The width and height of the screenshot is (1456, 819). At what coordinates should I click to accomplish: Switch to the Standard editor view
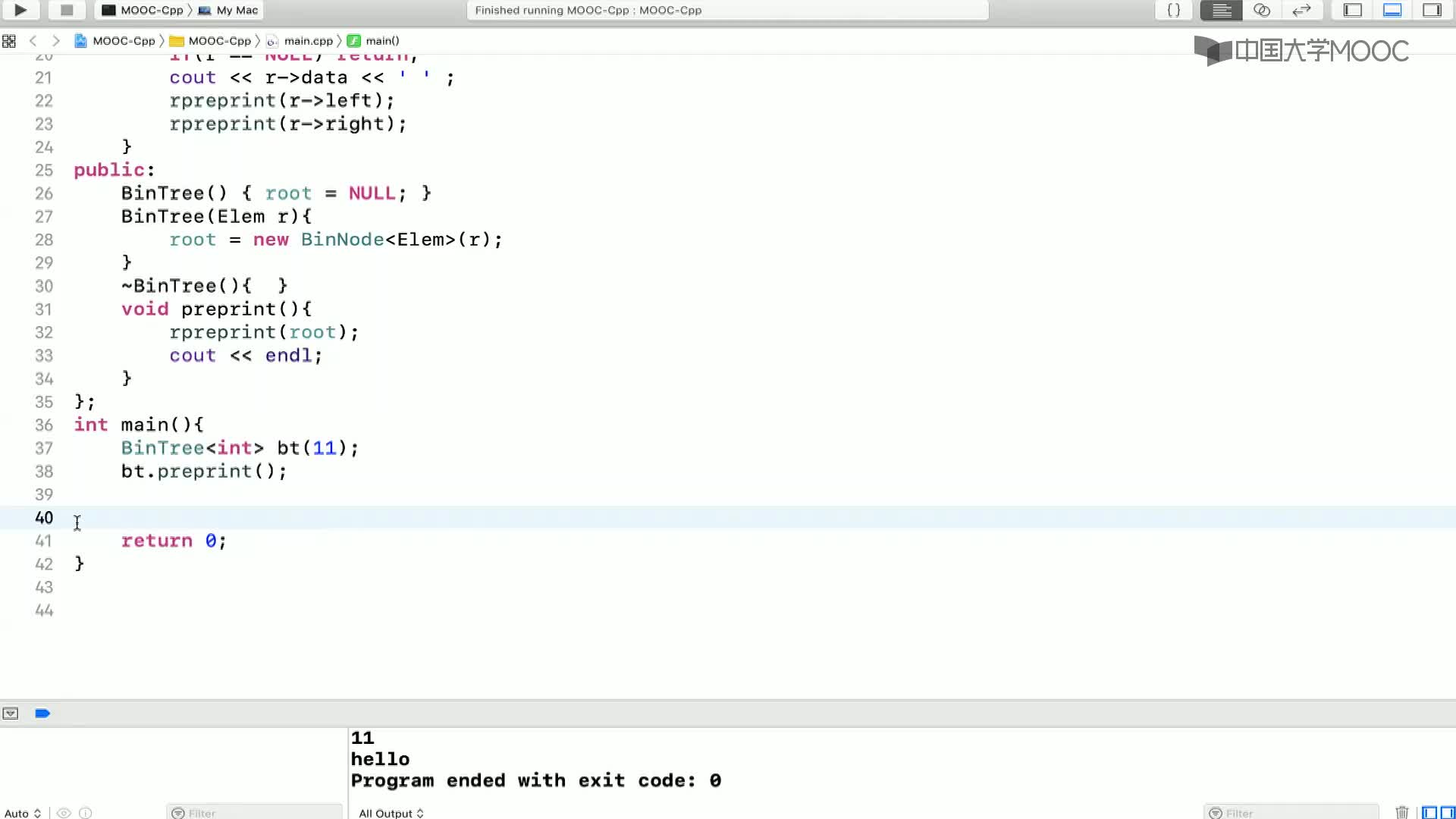pyautogui.click(x=1221, y=10)
